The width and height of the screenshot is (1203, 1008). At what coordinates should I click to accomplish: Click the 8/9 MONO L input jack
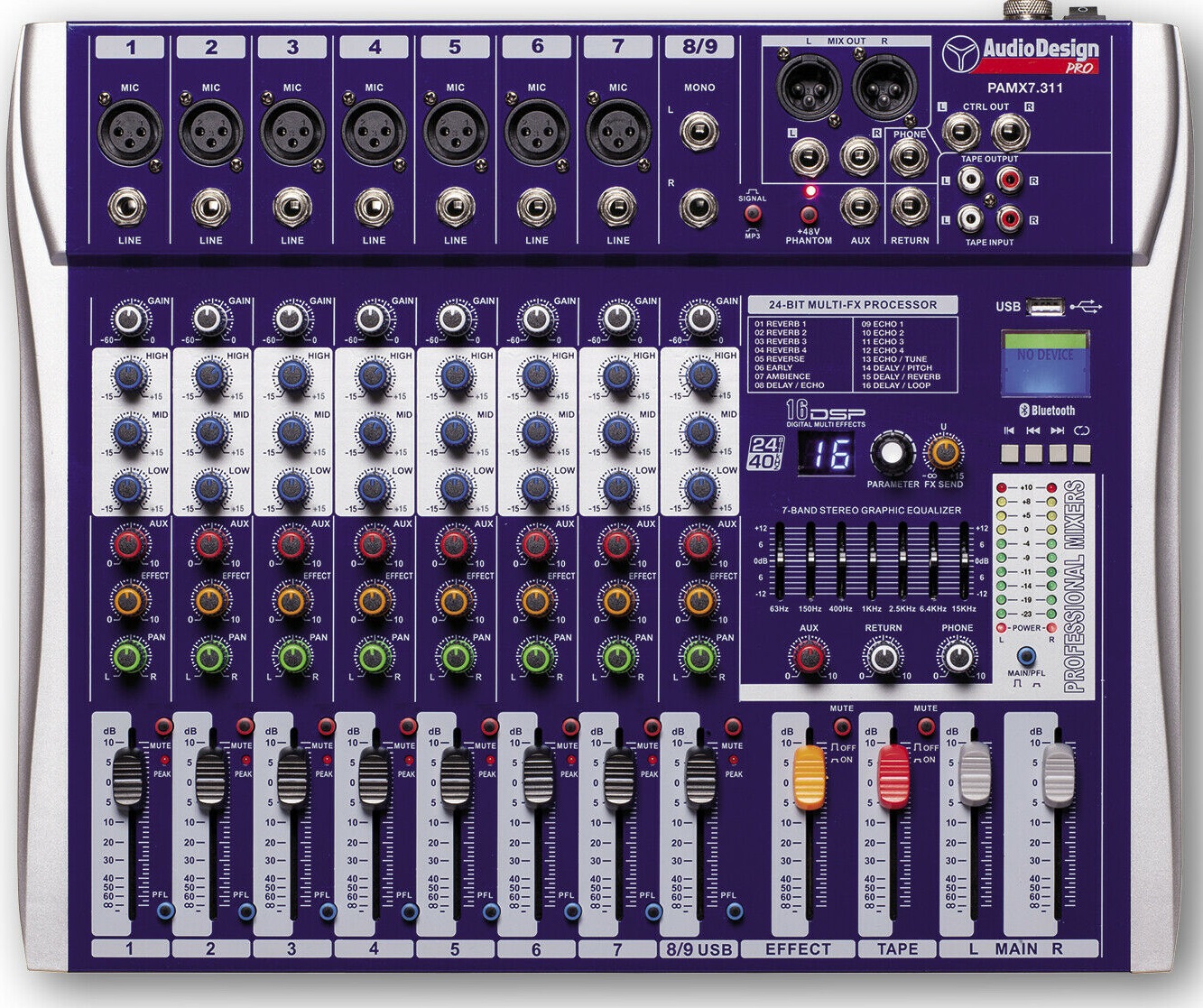tap(698, 133)
